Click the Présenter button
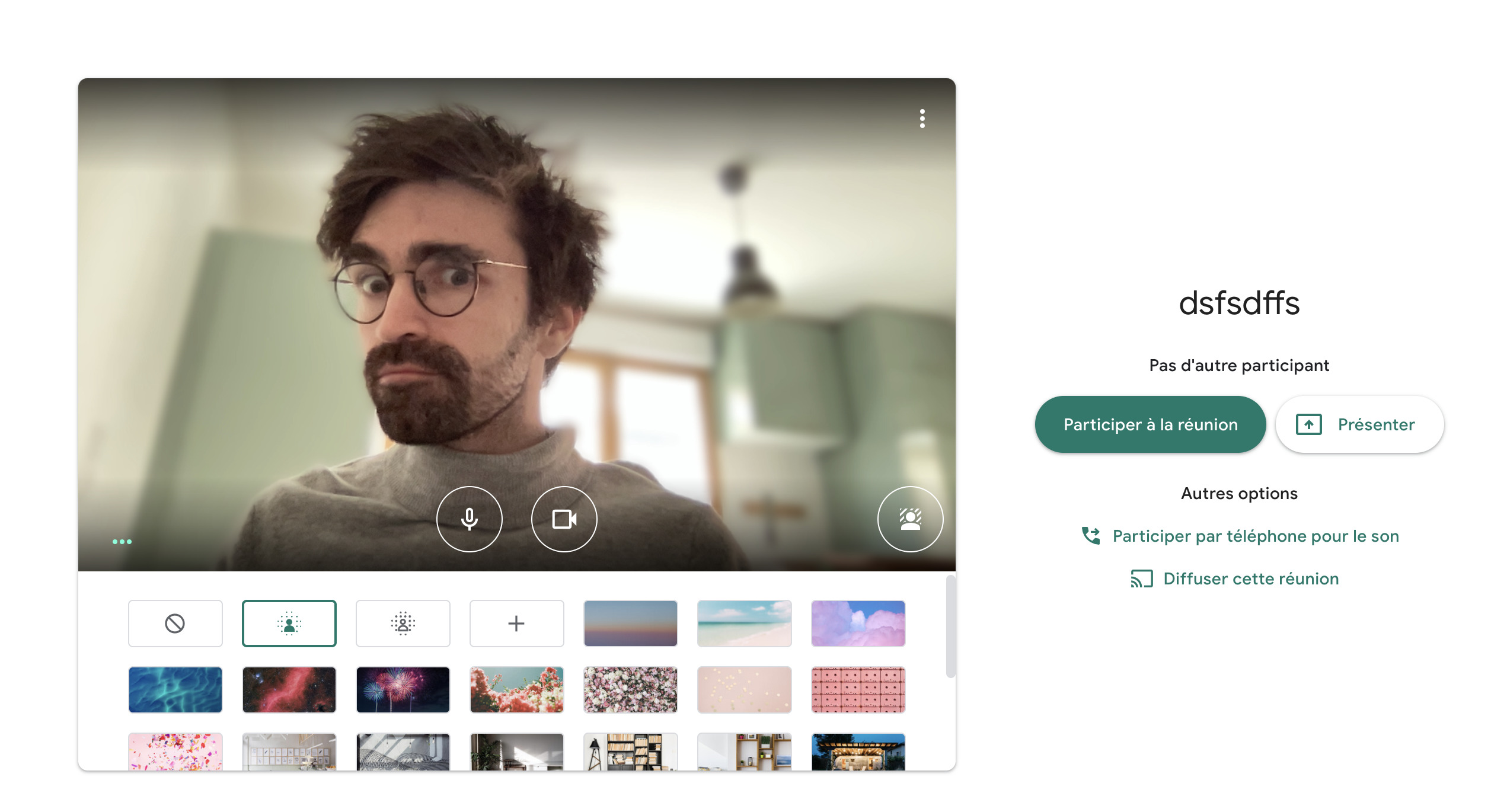Viewport: 1507px width, 812px height. pyautogui.click(x=1359, y=424)
